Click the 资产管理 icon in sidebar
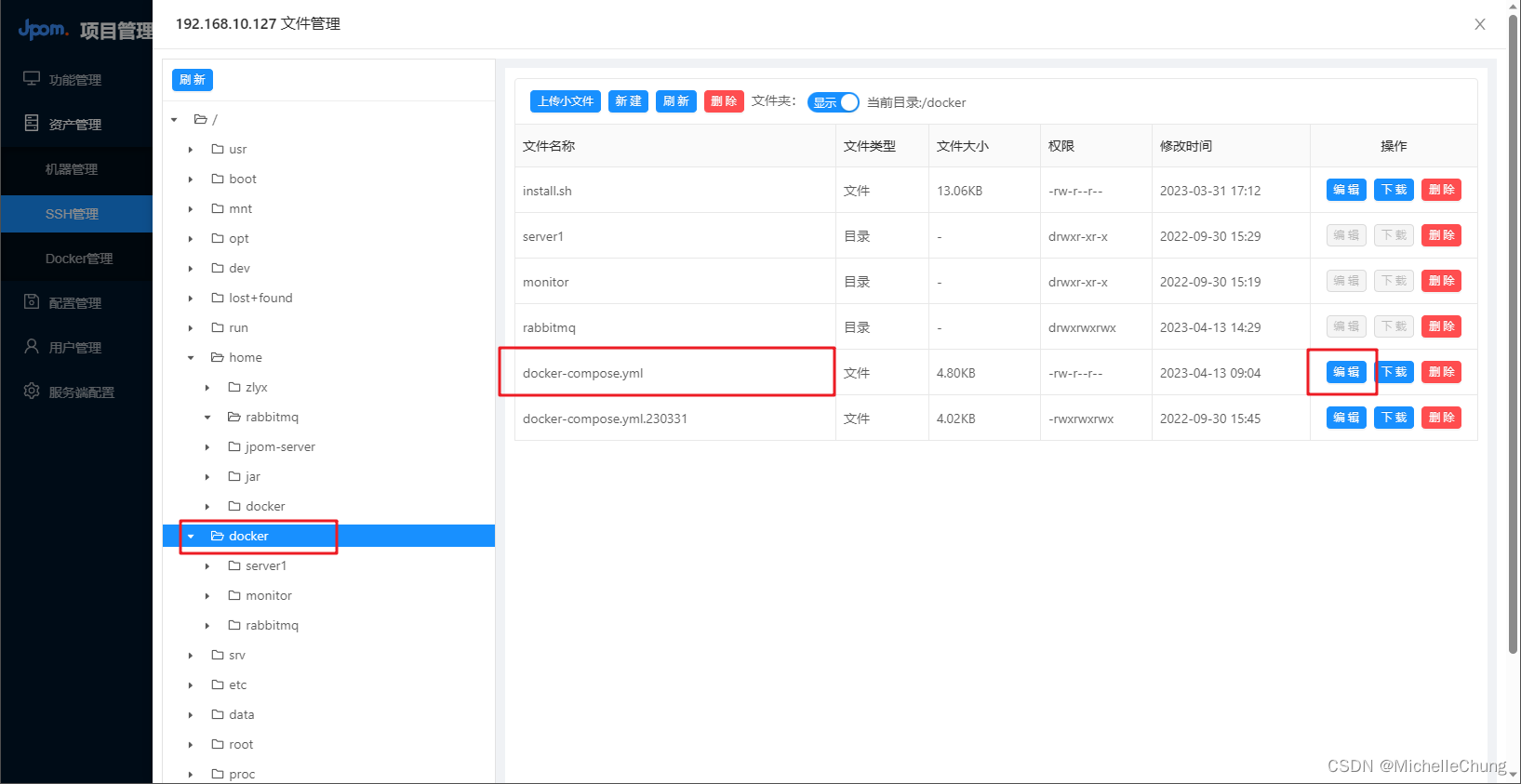 click(x=32, y=123)
